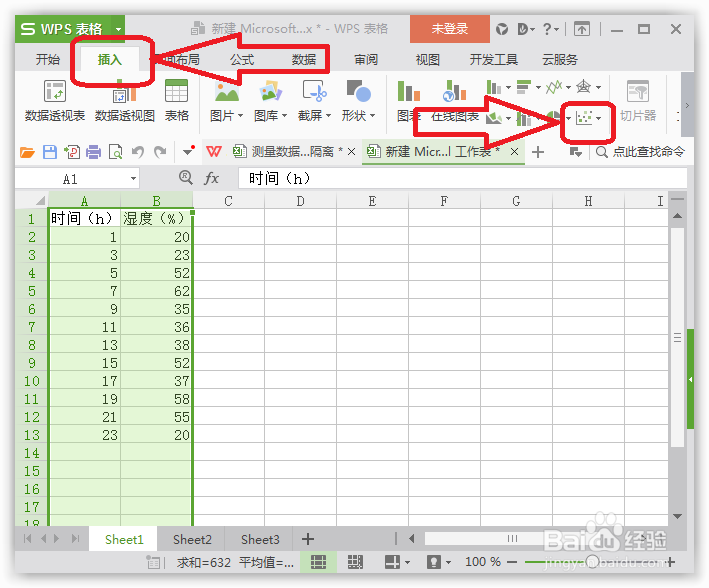Switch to normal view in status bar

point(318,562)
